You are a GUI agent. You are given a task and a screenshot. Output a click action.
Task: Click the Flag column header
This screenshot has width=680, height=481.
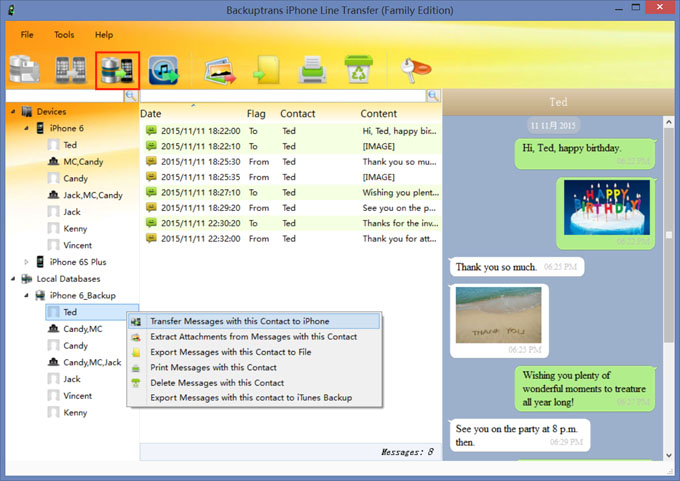256,114
